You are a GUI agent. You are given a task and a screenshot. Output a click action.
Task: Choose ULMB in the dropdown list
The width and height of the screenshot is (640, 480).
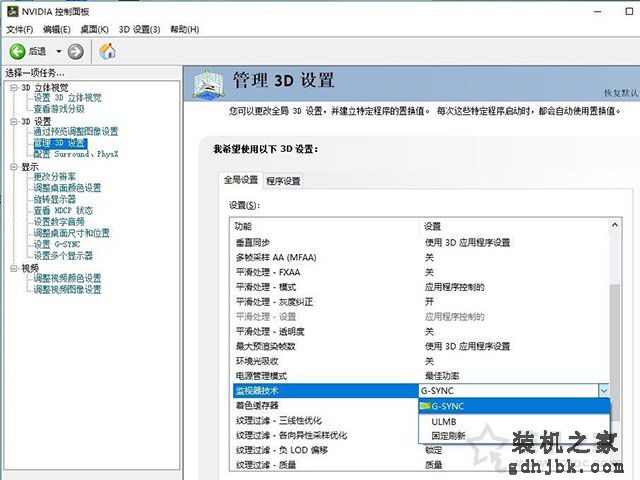pyautogui.click(x=514, y=421)
